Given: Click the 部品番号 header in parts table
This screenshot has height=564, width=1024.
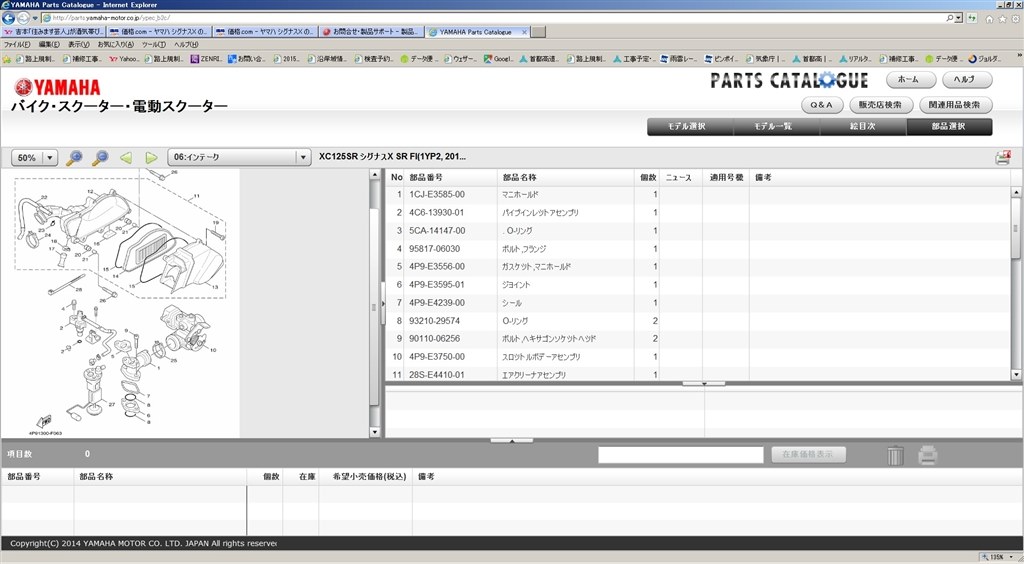Looking at the screenshot, I should click(451, 178).
